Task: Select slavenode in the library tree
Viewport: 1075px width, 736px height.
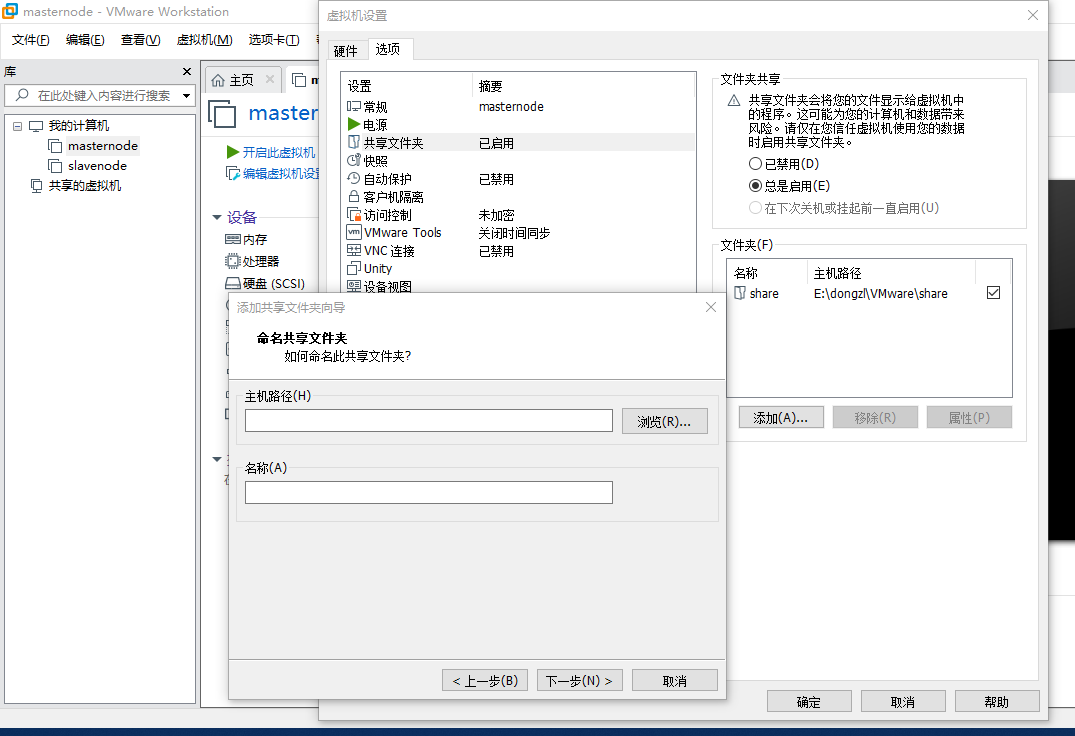Action: tap(97, 165)
